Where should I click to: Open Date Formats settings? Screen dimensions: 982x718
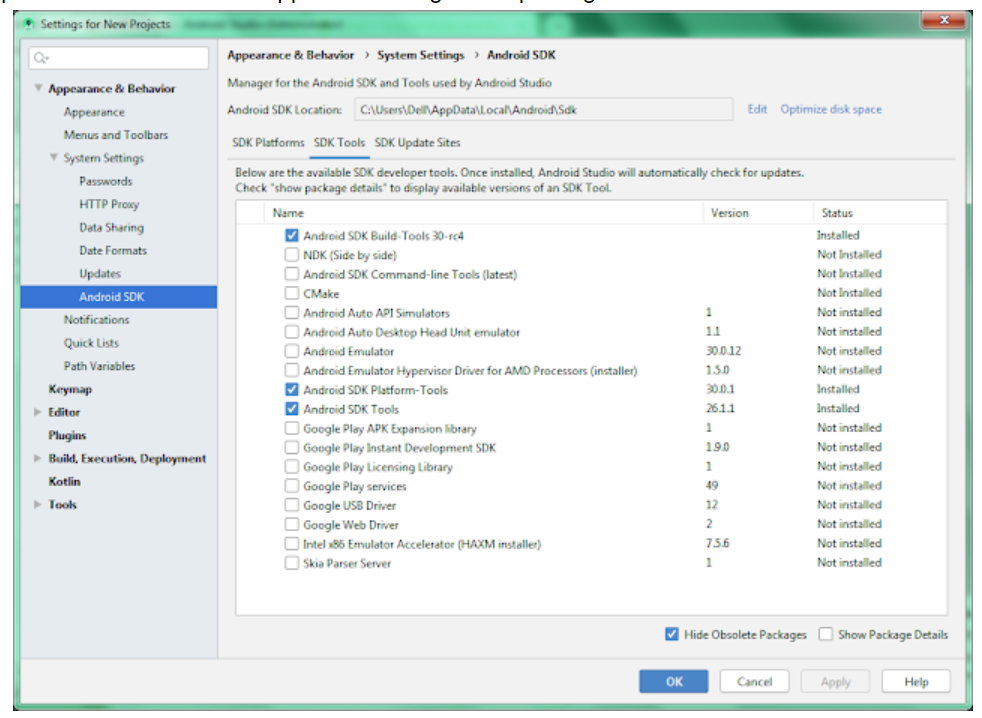[113, 251]
